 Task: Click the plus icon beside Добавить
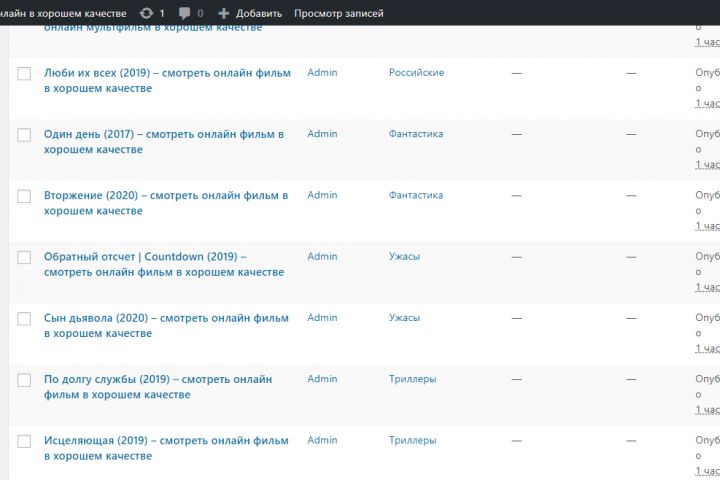(223, 13)
